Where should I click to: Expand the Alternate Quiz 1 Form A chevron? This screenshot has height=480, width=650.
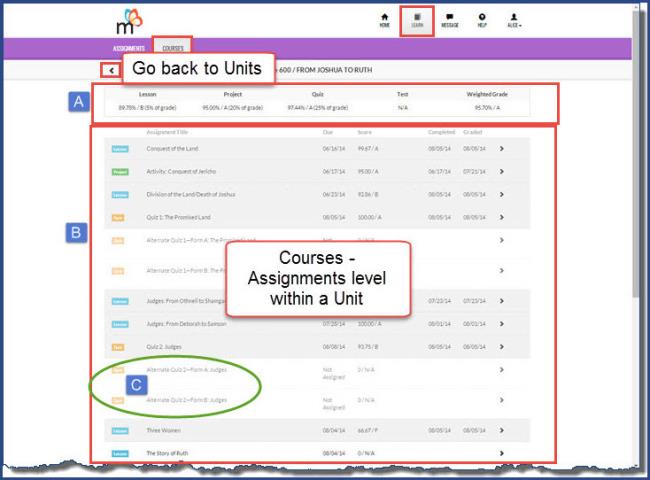502,240
